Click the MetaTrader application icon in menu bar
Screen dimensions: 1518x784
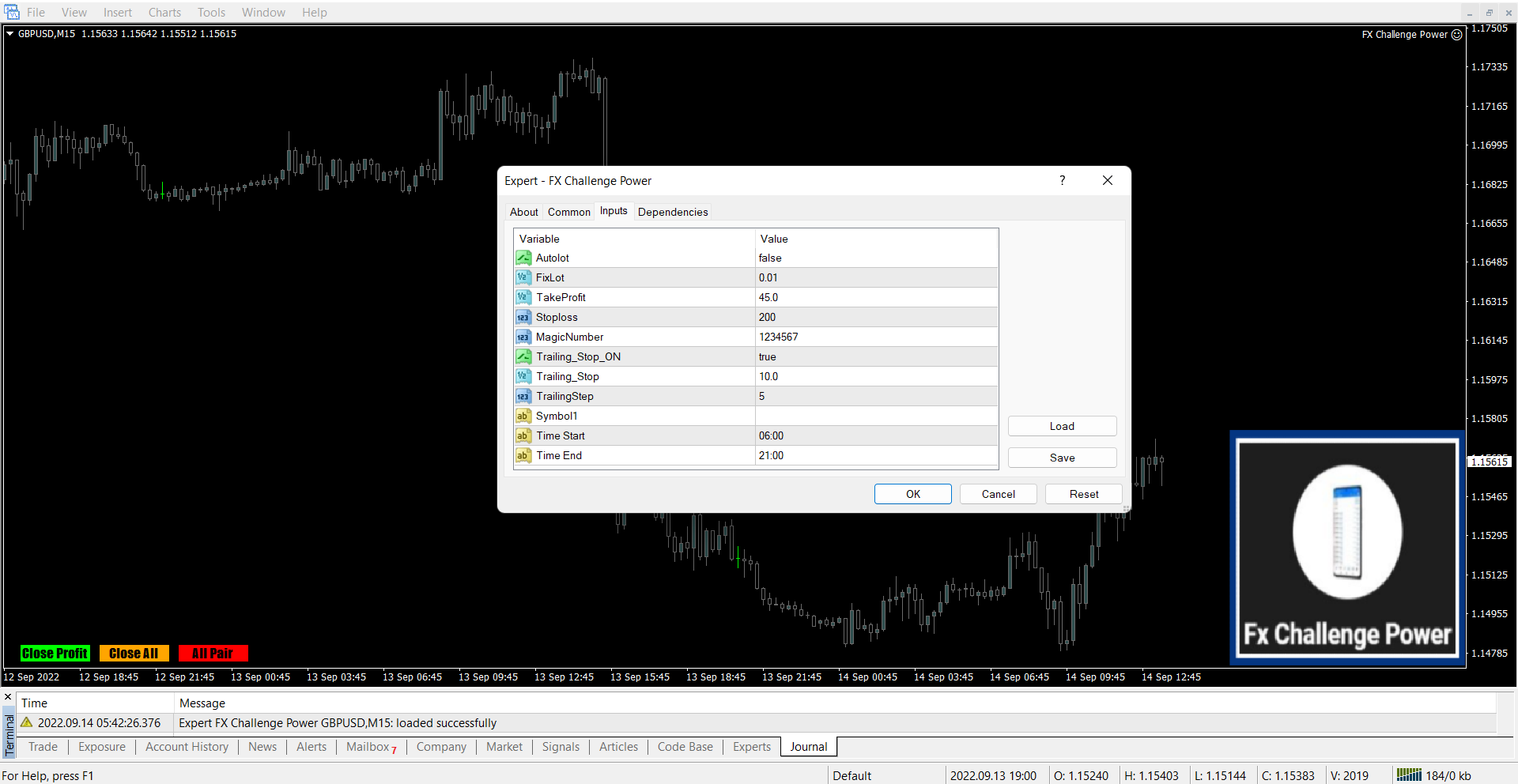click(x=12, y=12)
